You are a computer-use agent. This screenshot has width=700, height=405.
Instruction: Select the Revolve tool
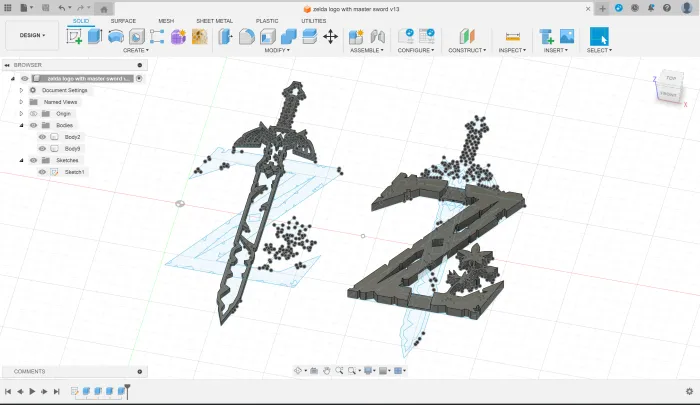(116, 37)
